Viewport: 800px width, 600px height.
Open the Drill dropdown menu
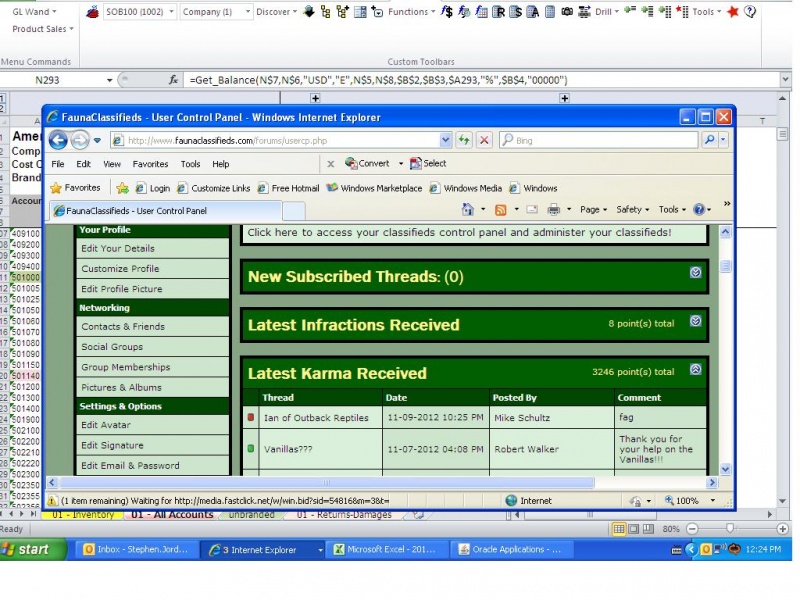(607, 12)
